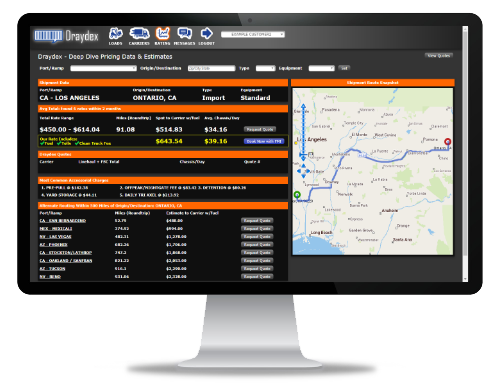The height and width of the screenshot is (391, 500).
Task: Click the blue Book Now button
Action: point(264,141)
